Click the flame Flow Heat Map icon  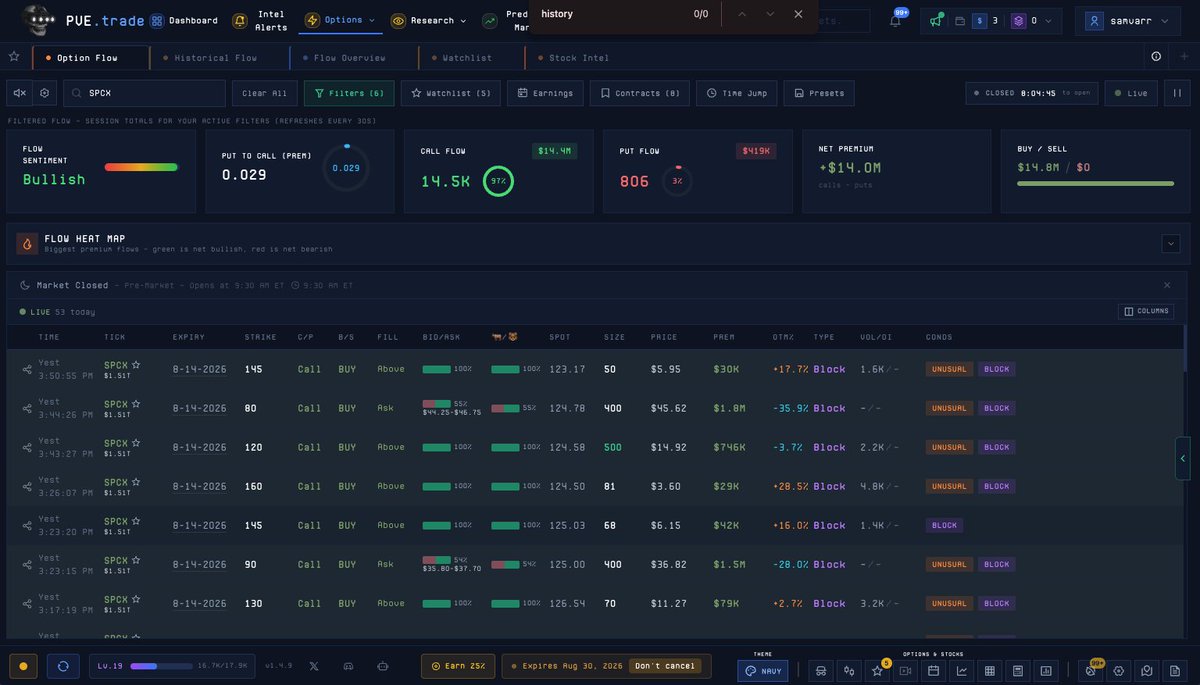pos(27,243)
